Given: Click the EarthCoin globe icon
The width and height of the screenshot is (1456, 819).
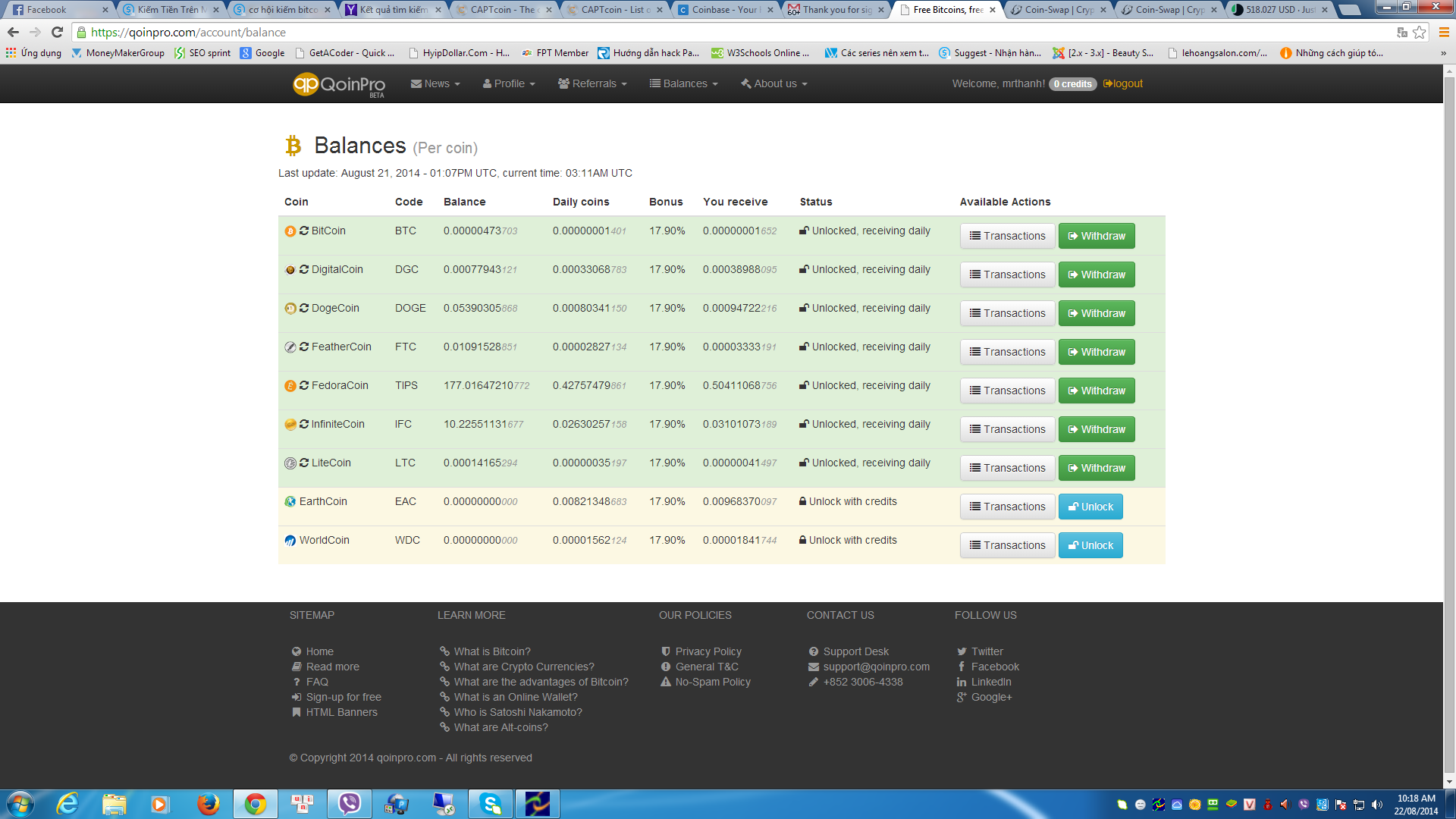Looking at the screenshot, I should coord(290,502).
